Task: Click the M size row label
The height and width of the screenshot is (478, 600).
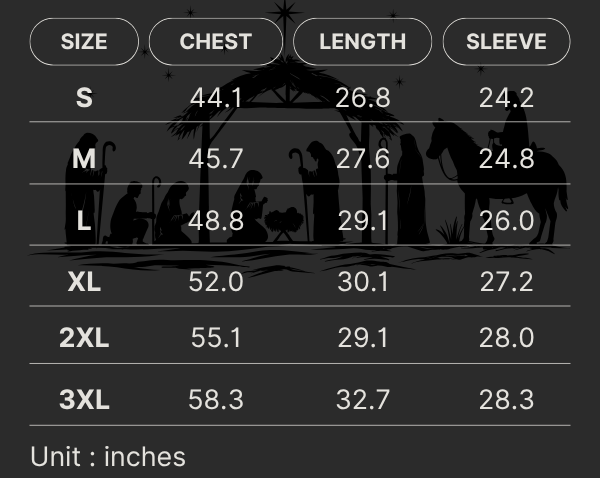Action: [x=84, y=158]
